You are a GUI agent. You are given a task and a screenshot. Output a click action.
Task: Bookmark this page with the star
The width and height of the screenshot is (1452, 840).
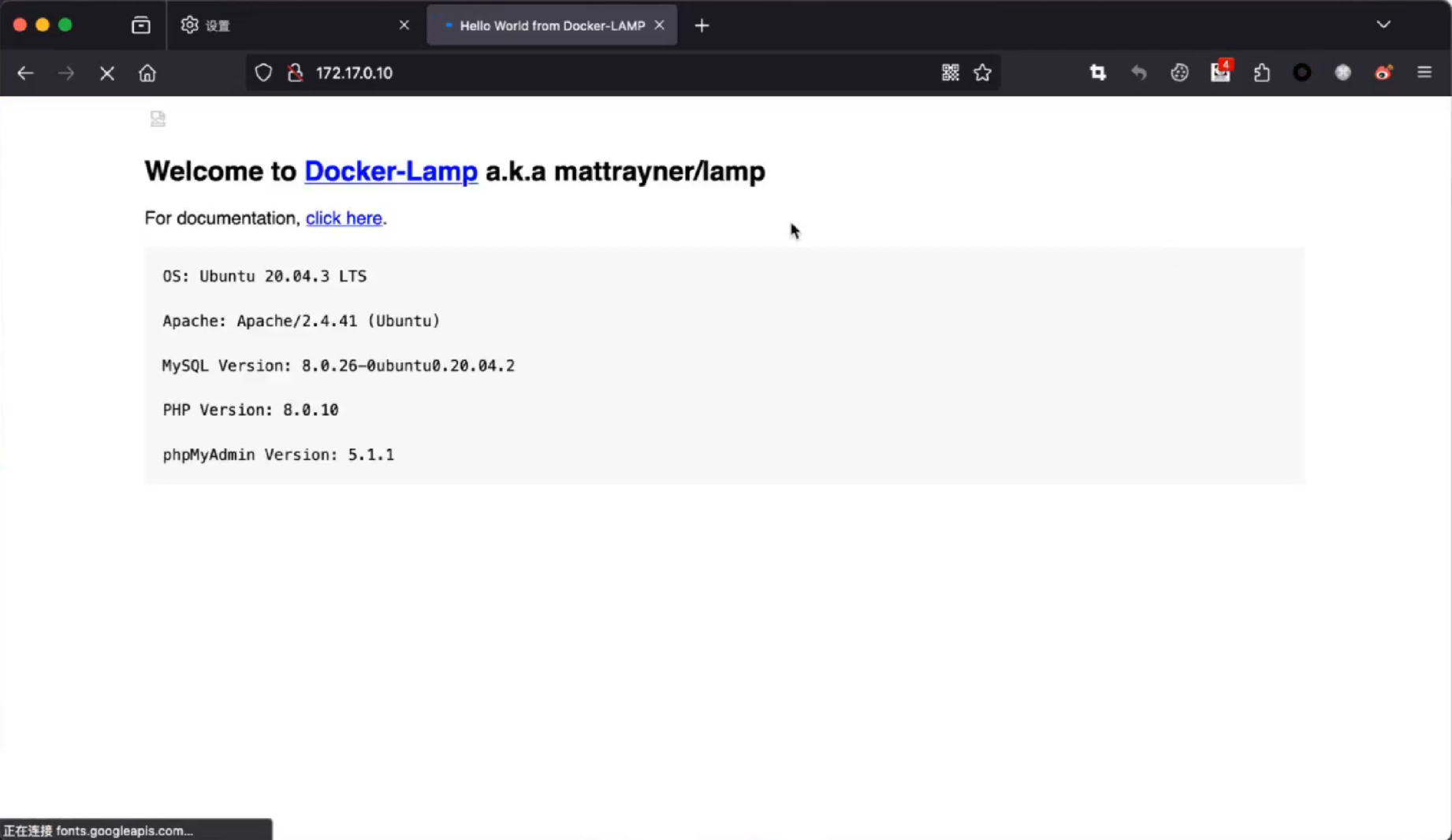tap(982, 72)
